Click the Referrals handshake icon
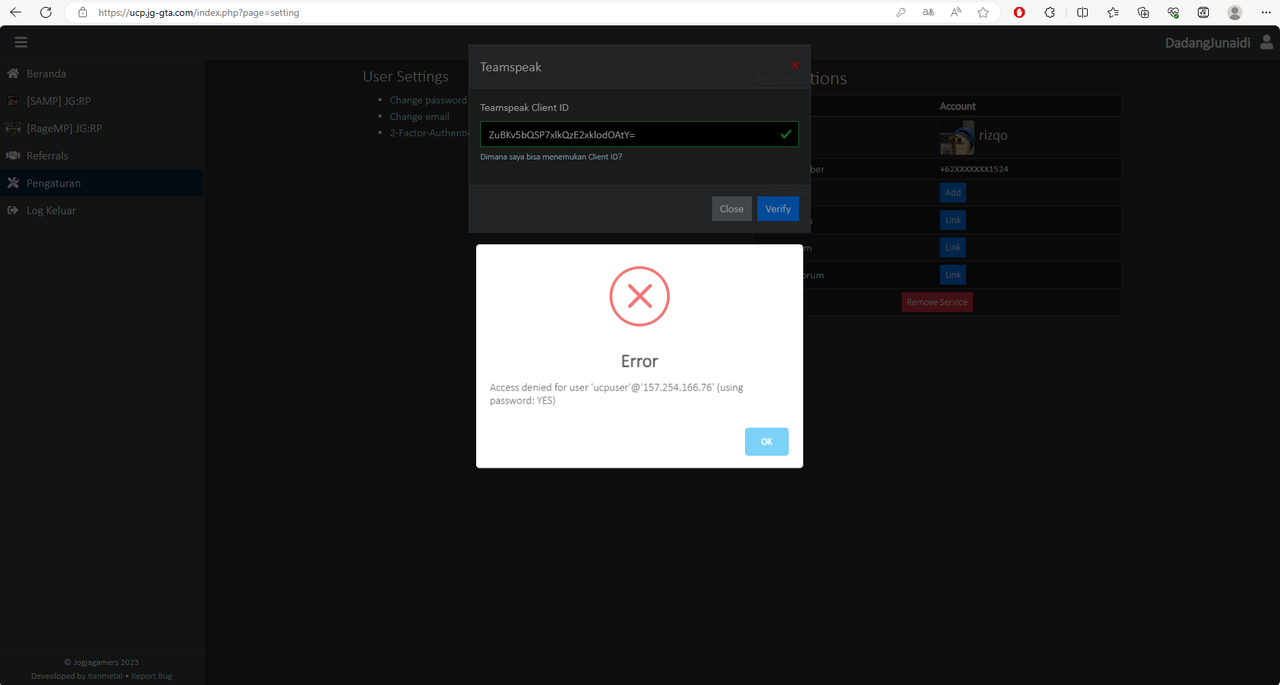 coord(13,156)
